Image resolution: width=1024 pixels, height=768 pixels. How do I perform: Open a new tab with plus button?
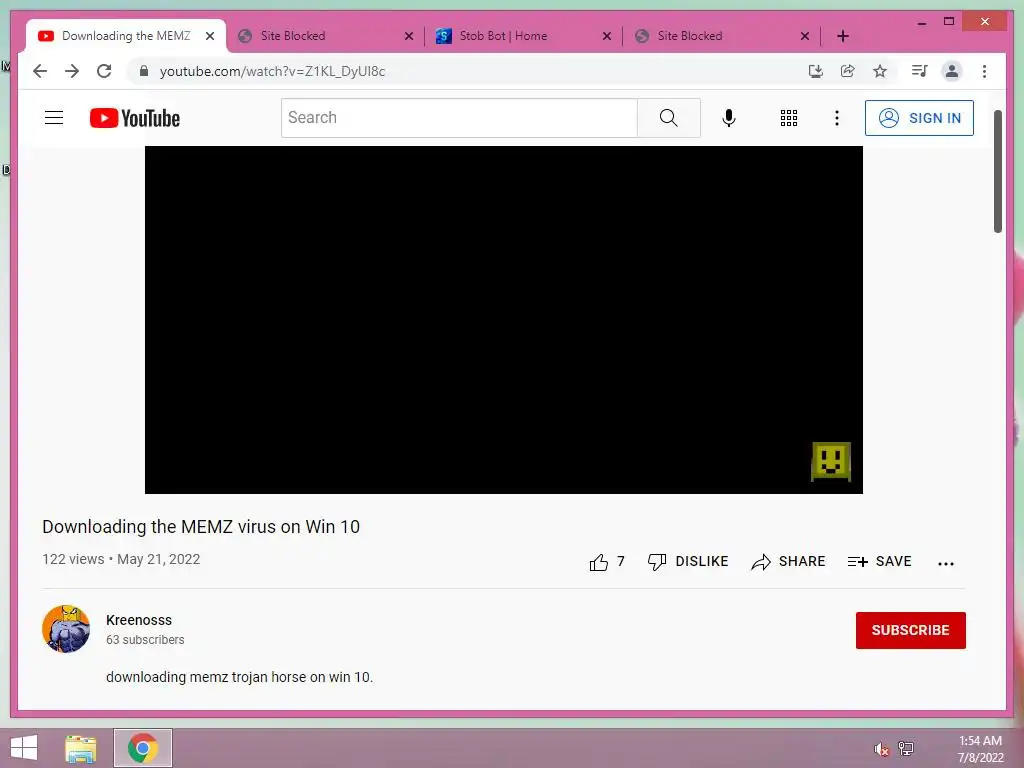(x=842, y=36)
